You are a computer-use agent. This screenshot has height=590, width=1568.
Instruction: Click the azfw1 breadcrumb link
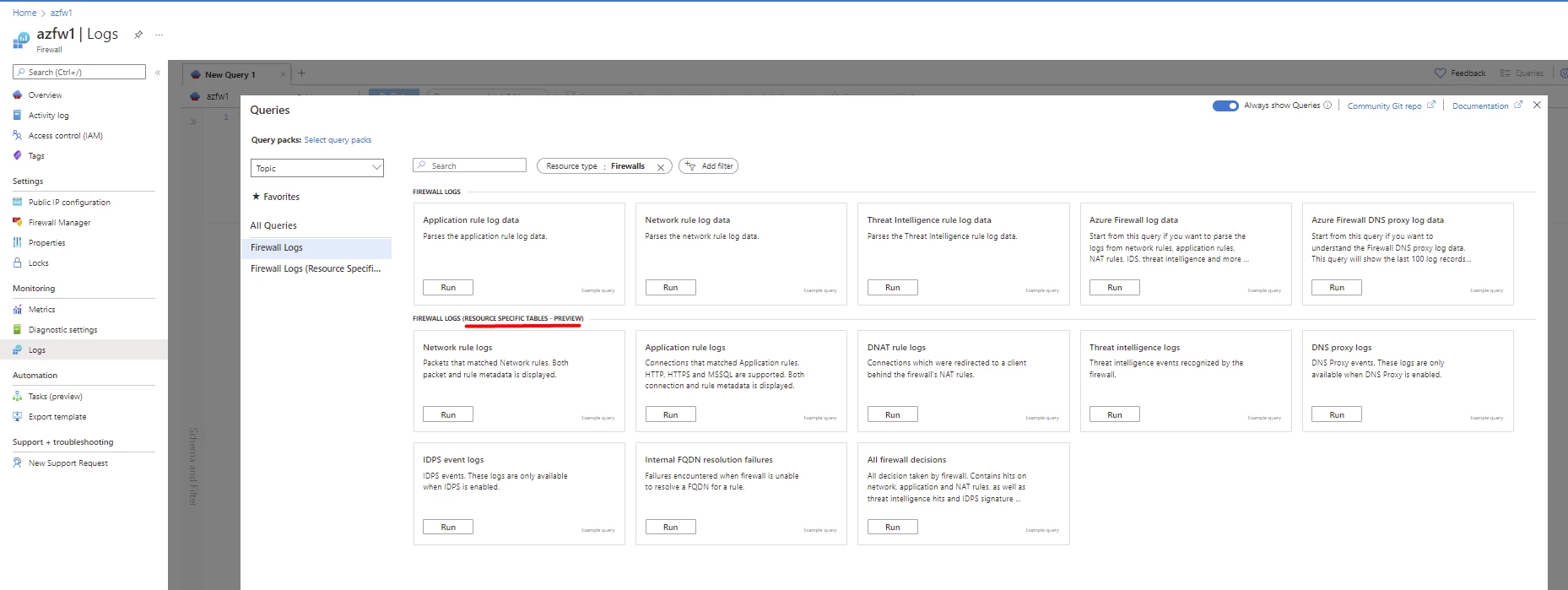61,13
